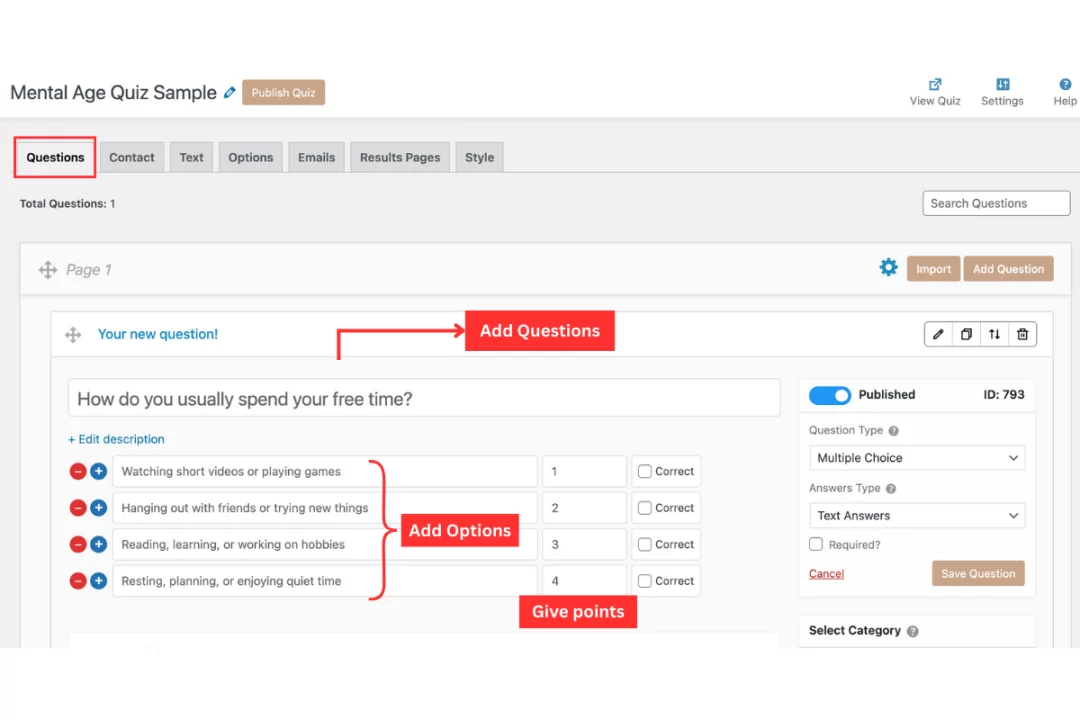Viewport: 1080px width, 720px height.
Task: Click the blue gear icon on Page 1
Action: point(888,268)
